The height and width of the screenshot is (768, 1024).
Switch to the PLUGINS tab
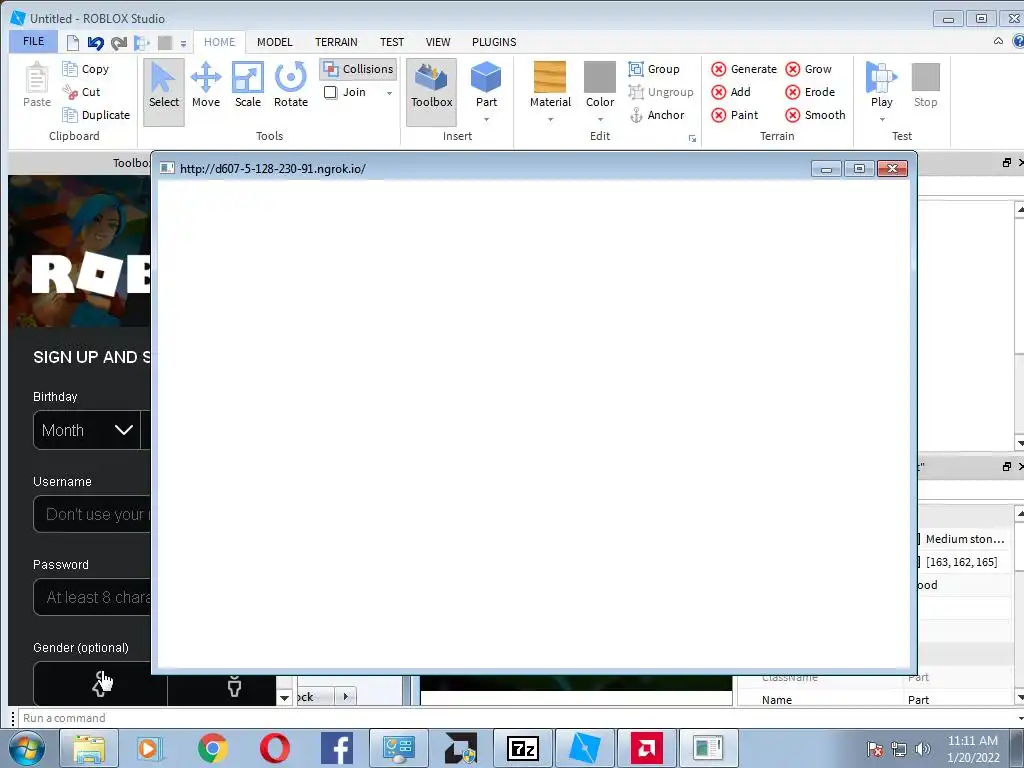(494, 42)
